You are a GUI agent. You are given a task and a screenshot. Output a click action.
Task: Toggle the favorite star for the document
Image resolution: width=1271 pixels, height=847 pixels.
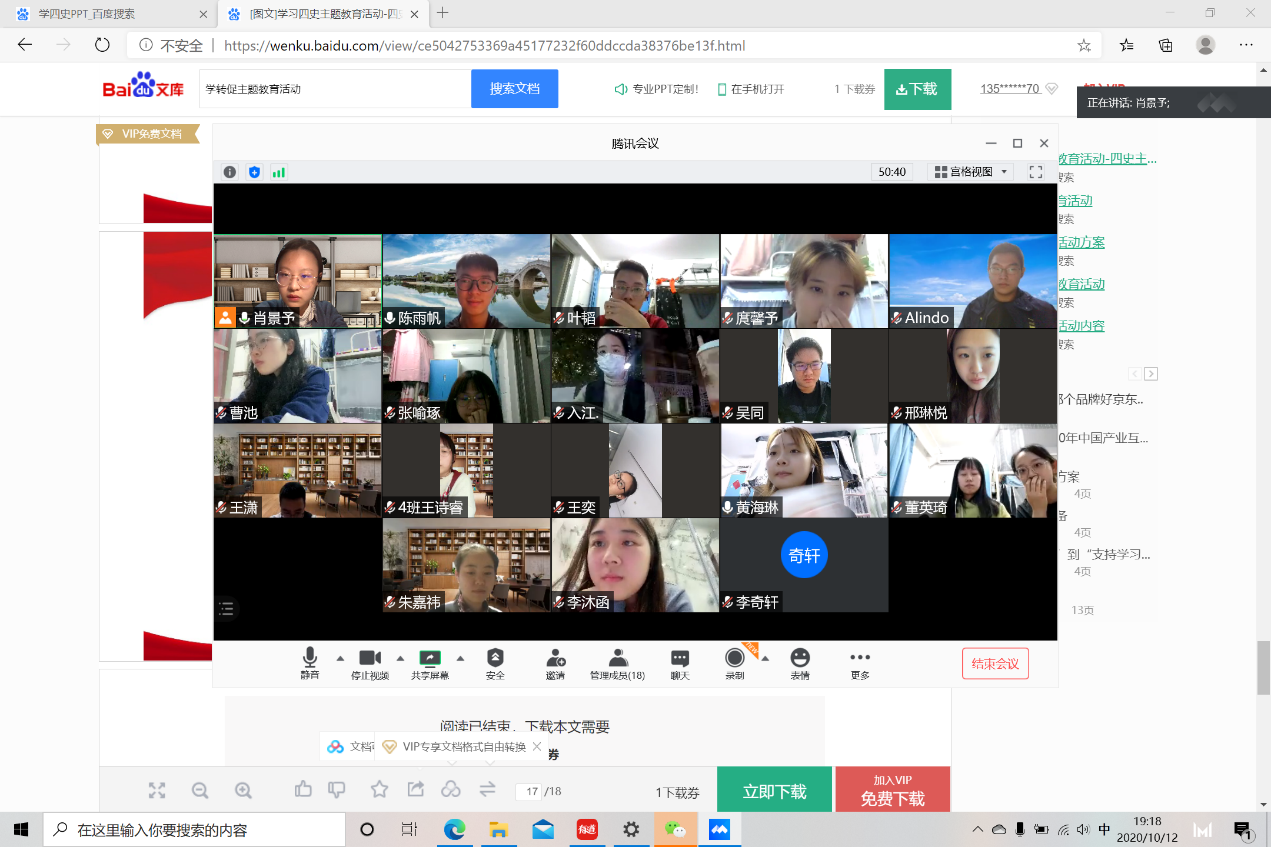tap(379, 790)
